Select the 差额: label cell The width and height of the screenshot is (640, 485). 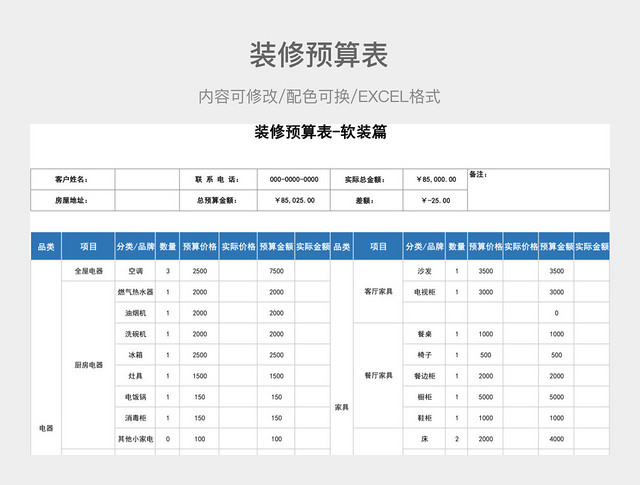[x=367, y=200]
